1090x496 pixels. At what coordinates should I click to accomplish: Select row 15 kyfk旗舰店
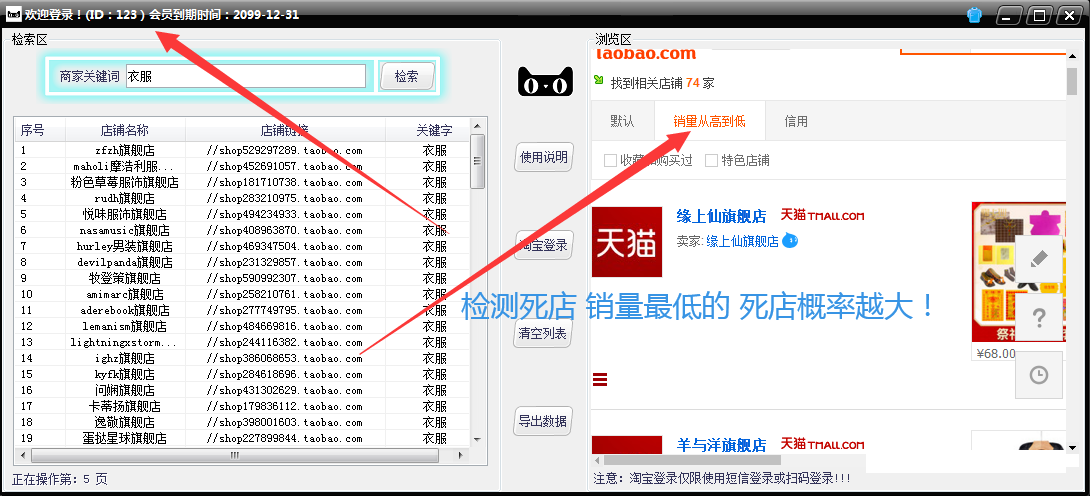(x=242, y=374)
